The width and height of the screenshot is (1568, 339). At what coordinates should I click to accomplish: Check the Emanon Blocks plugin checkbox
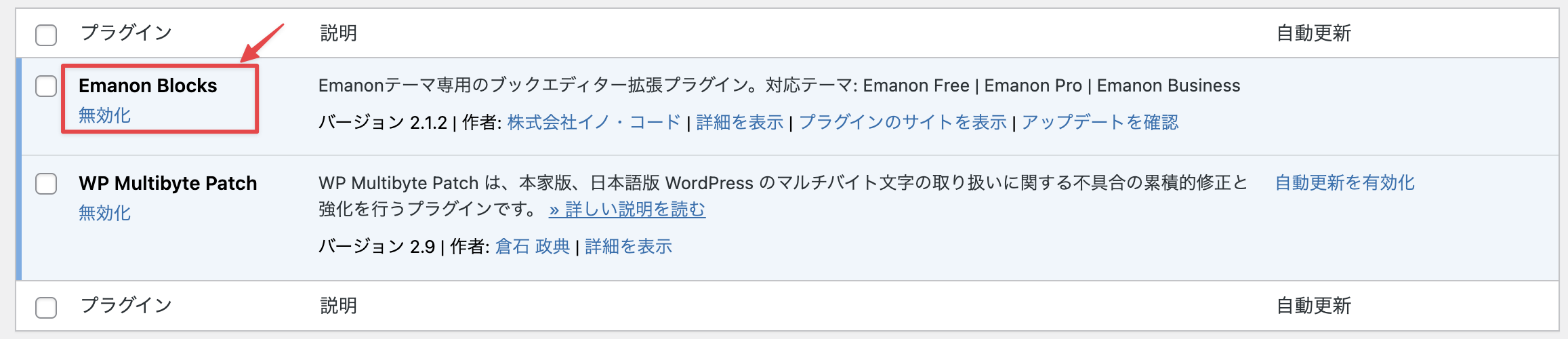[46, 86]
